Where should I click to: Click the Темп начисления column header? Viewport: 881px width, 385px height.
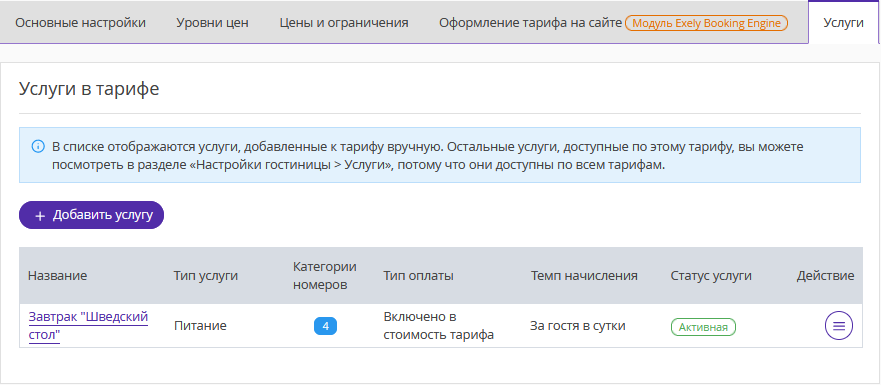click(x=584, y=275)
